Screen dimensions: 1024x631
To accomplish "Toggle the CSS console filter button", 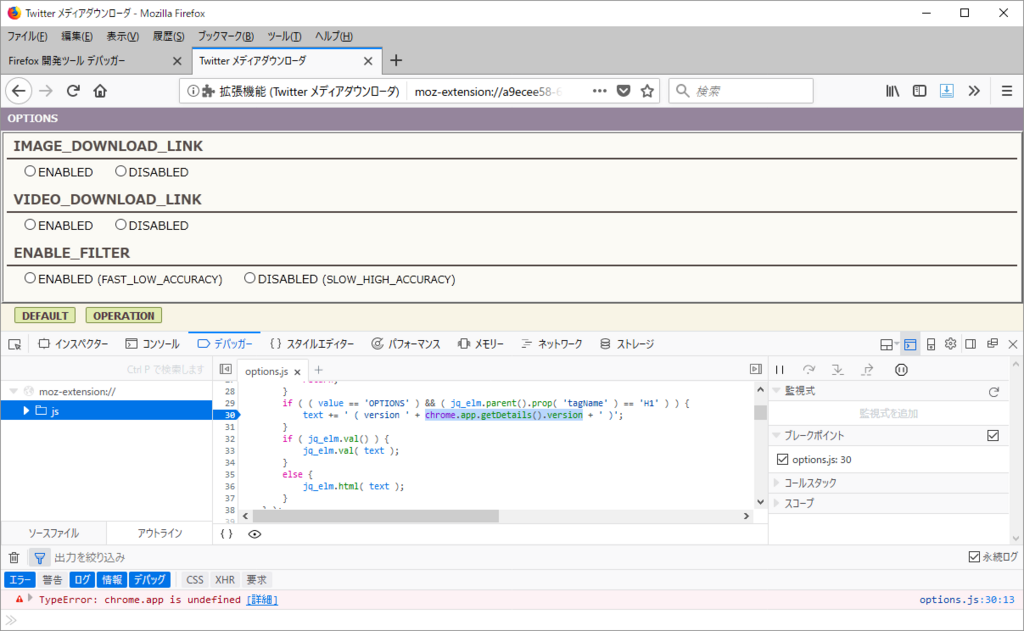I will [195, 579].
